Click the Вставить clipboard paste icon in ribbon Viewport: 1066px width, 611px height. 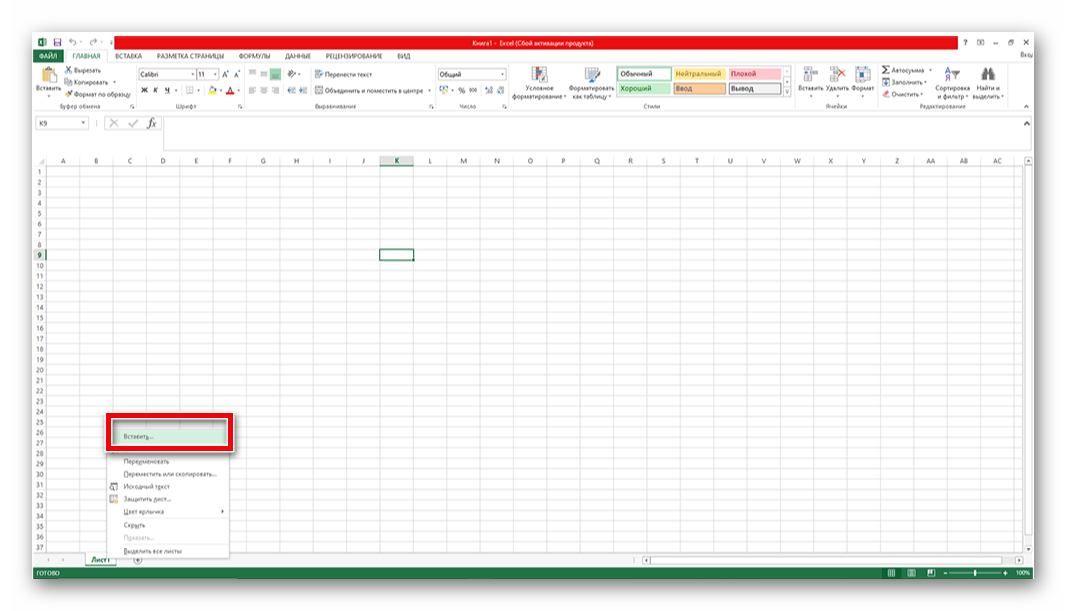[x=48, y=75]
